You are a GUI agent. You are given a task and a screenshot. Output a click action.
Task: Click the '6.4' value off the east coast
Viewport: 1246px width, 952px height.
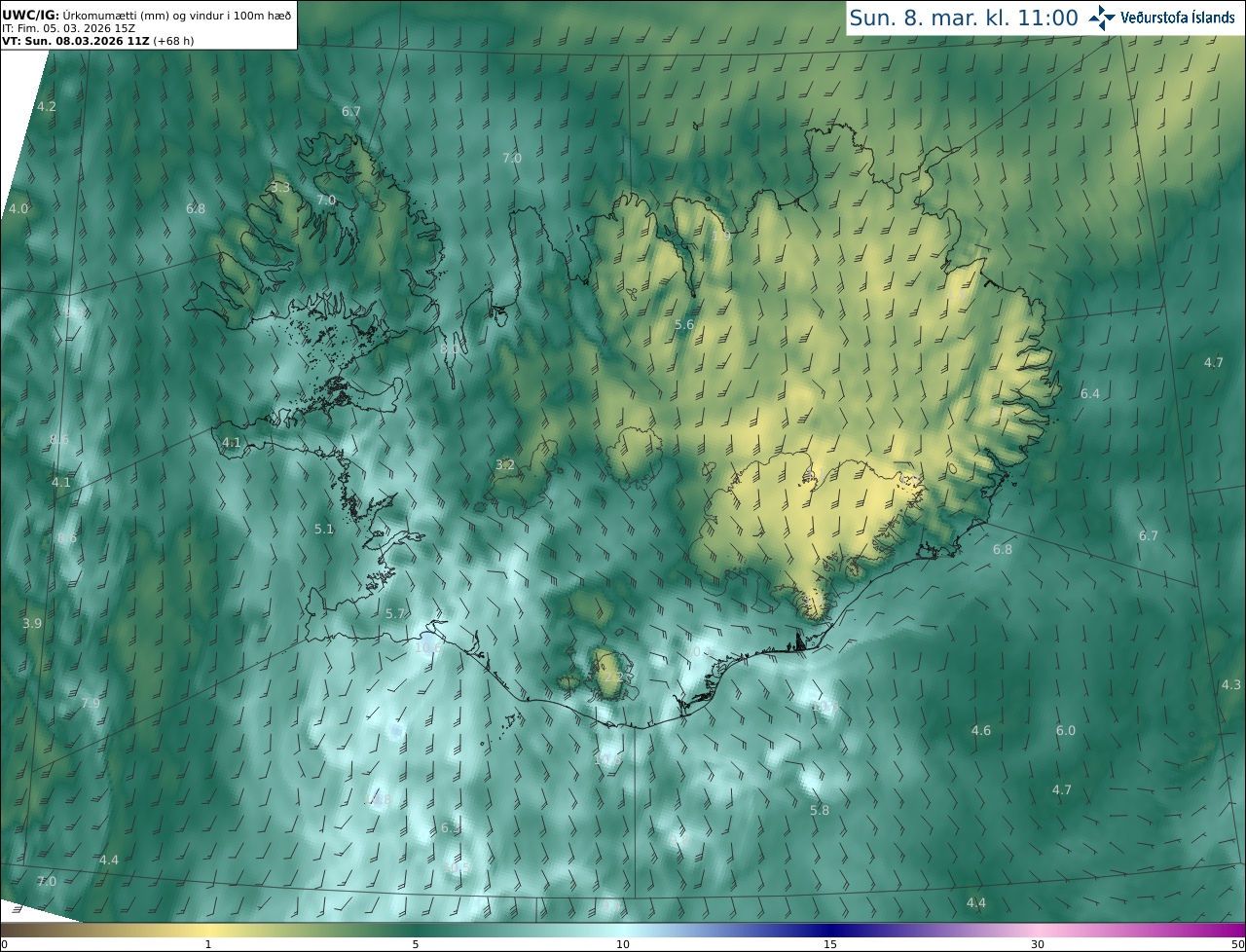click(x=1090, y=393)
